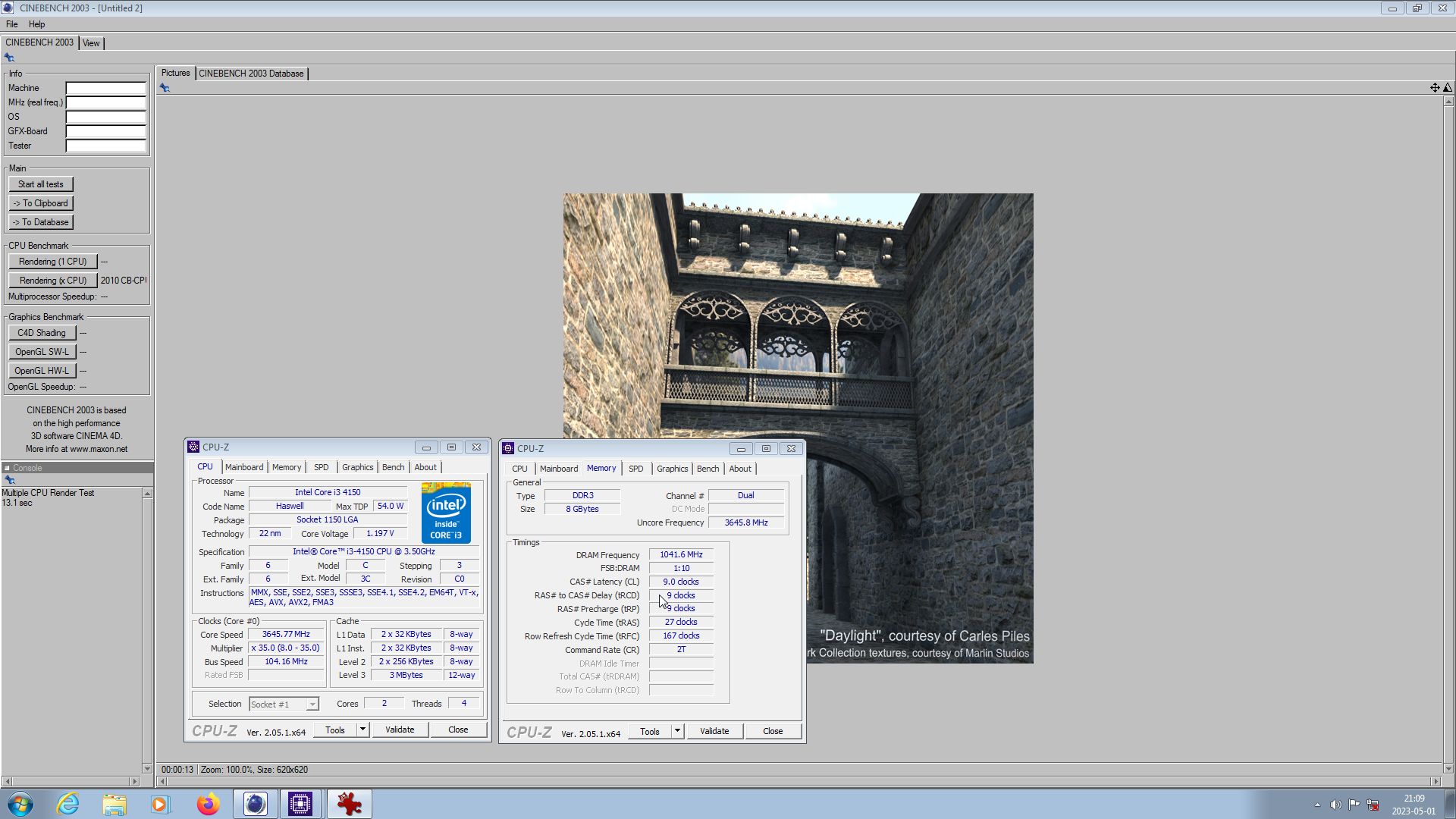Click picture view horizontal scrollbar right arrow
This screenshot has width=1456, height=819.
tap(1435, 781)
